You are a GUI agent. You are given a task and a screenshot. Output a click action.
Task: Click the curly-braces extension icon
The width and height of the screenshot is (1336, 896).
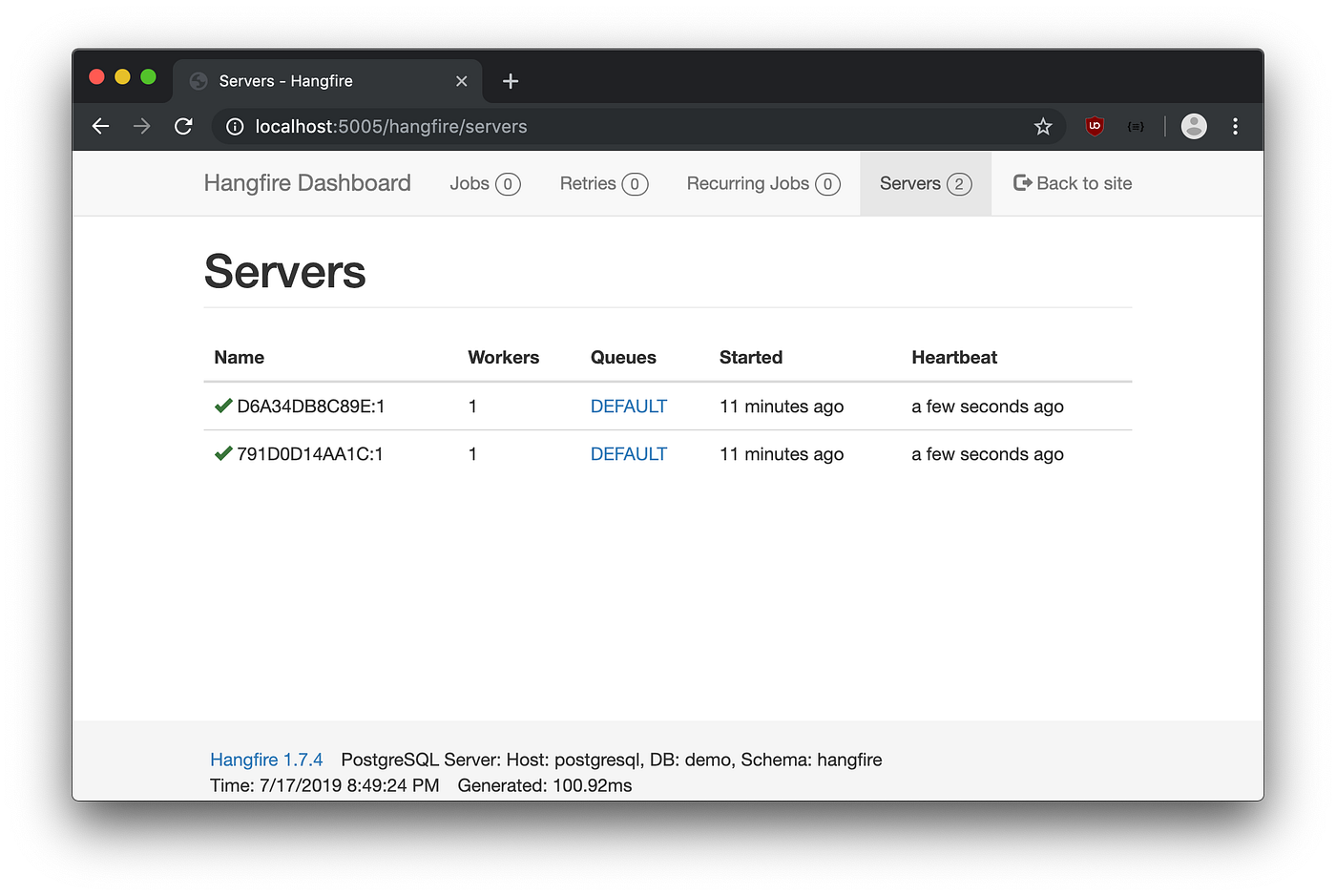click(1136, 126)
